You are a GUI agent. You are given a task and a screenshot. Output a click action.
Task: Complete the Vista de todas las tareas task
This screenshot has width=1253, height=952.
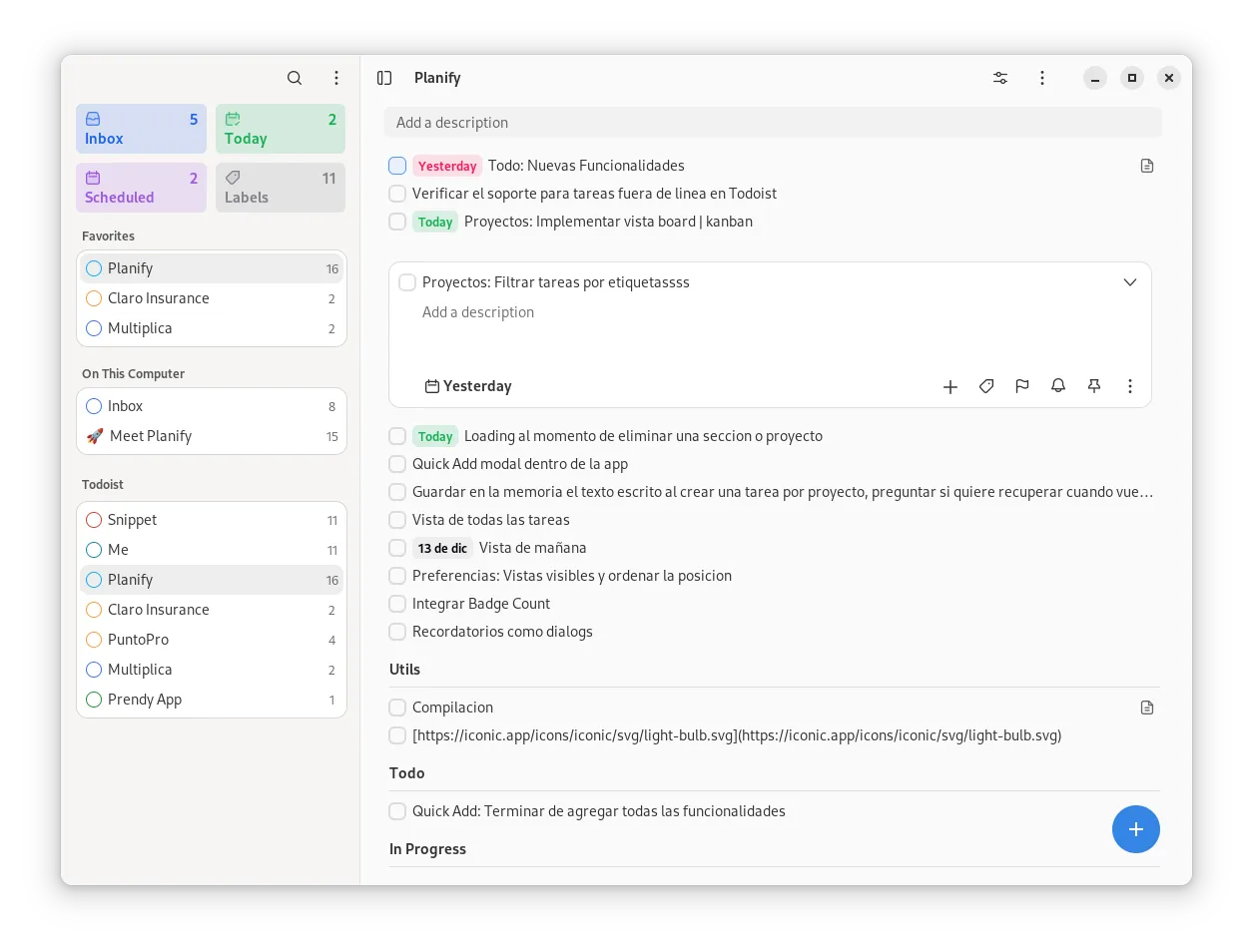click(x=397, y=520)
